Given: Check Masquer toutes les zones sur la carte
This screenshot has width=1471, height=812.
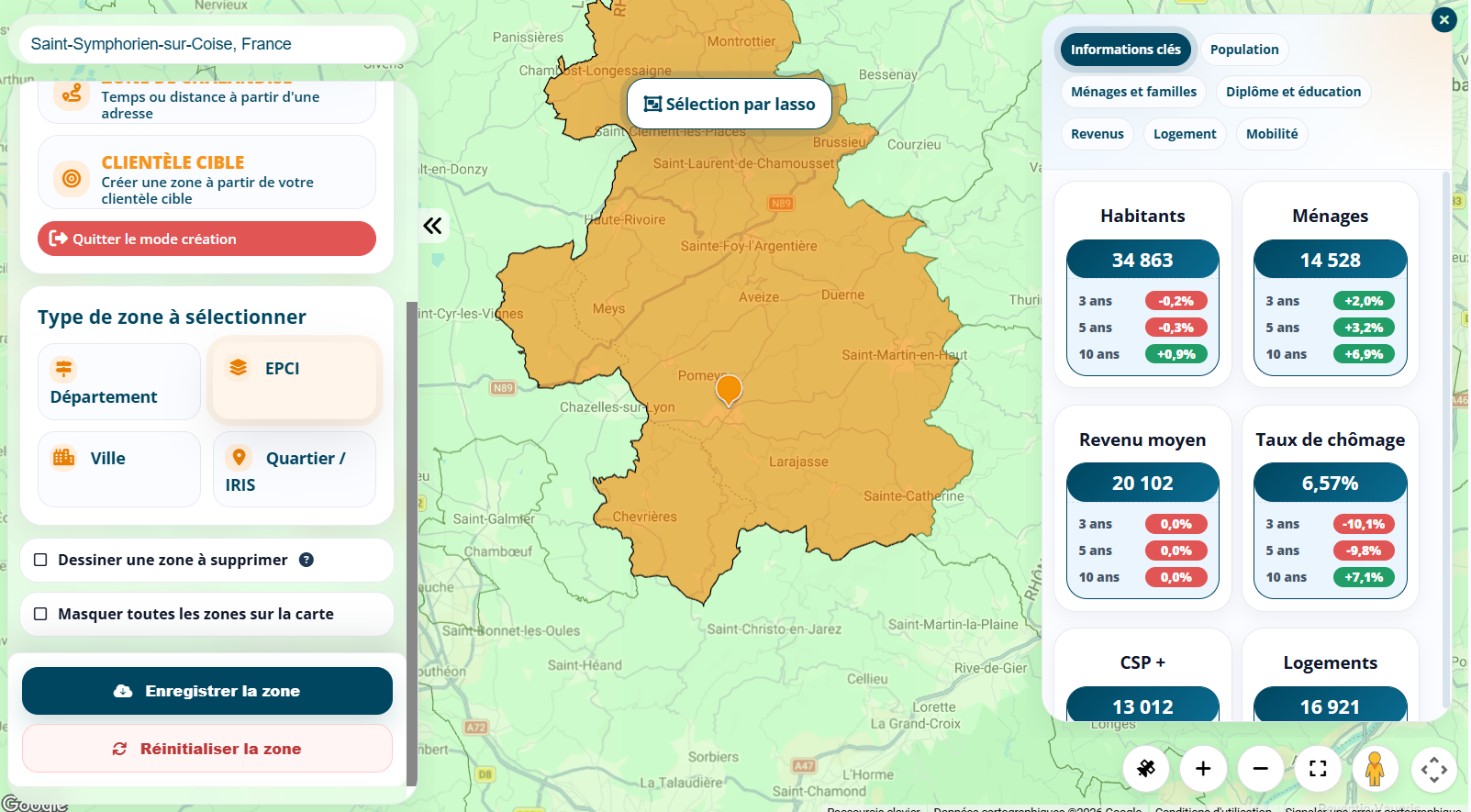Looking at the screenshot, I should (41, 614).
